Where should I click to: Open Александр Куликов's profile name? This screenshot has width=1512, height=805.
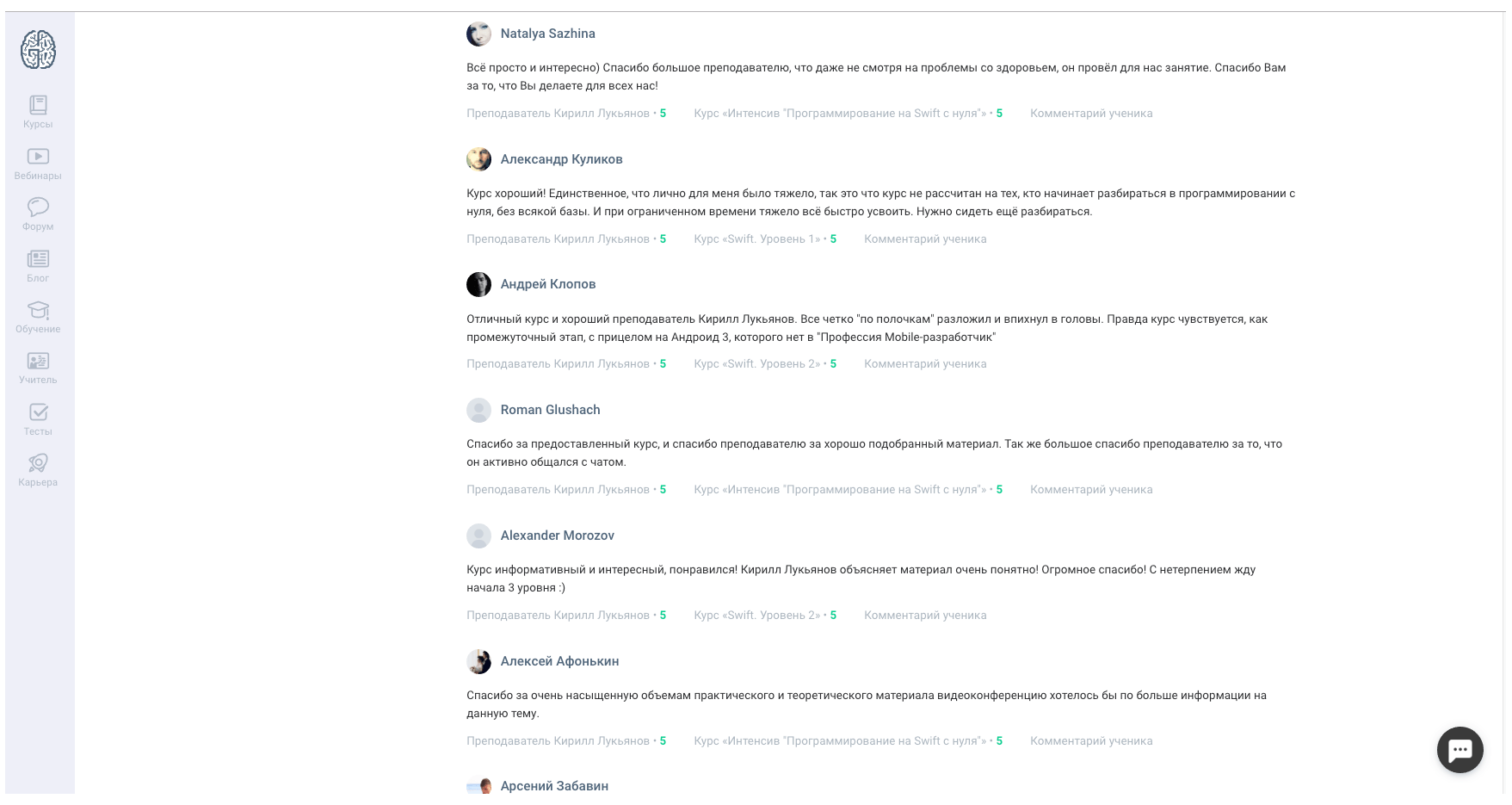[561, 159]
